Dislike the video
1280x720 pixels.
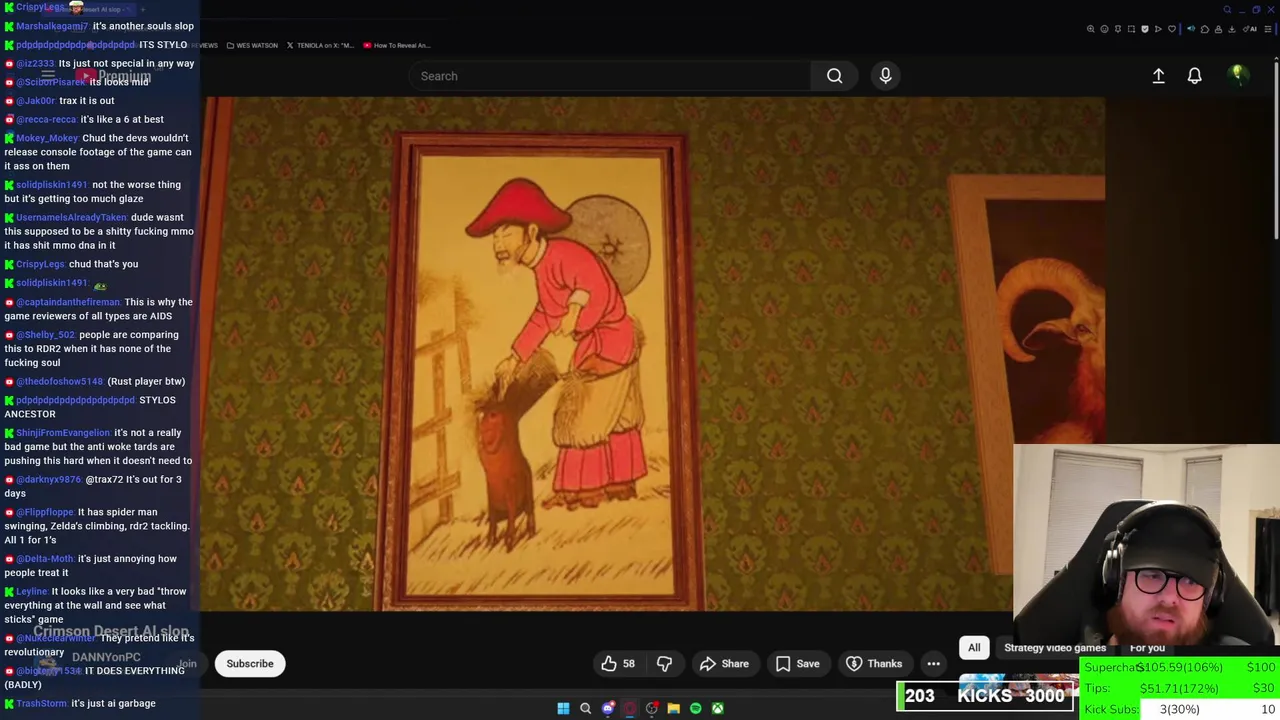(664, 663)
